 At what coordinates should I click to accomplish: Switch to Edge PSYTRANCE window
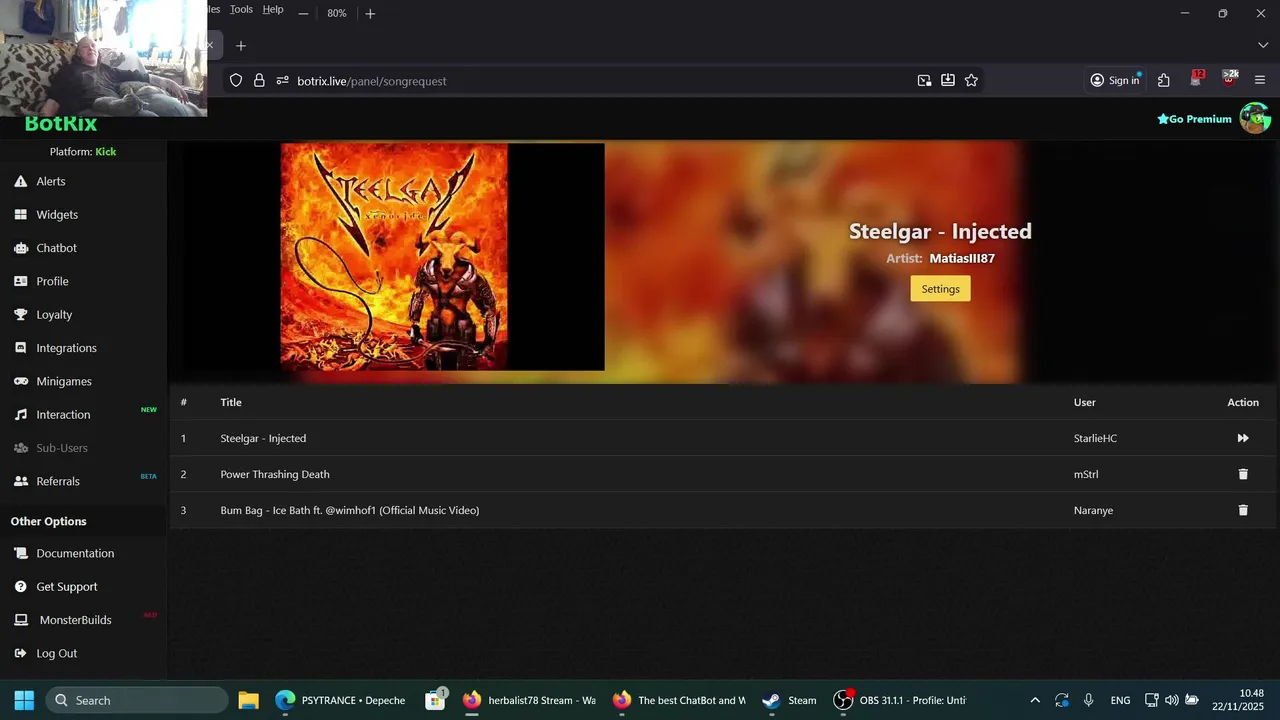(341, 700)
